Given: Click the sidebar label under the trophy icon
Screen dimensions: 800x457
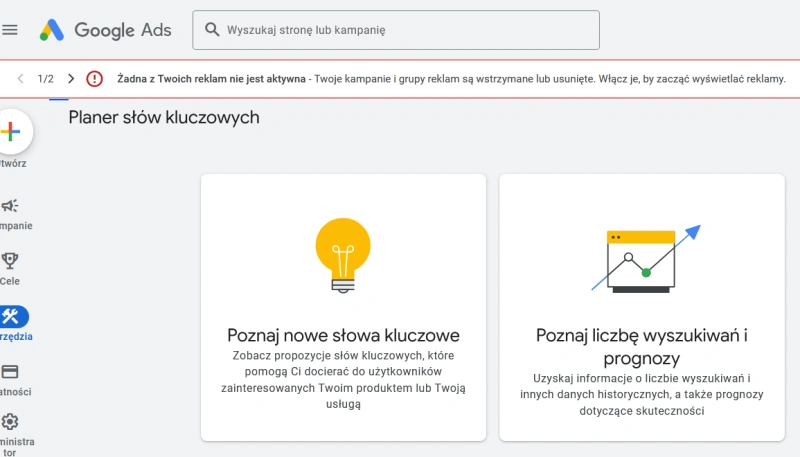Looking at the screenshot, I should point(10,281).
